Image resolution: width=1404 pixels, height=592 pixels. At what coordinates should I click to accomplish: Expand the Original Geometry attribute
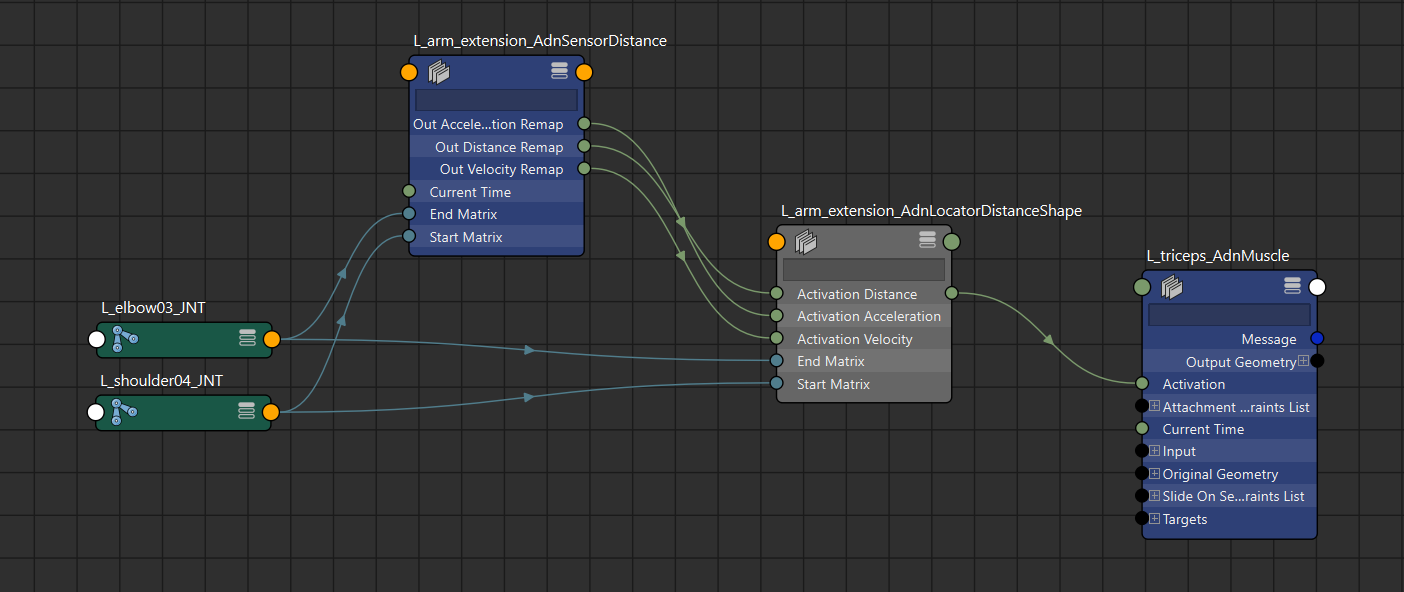1154,474
